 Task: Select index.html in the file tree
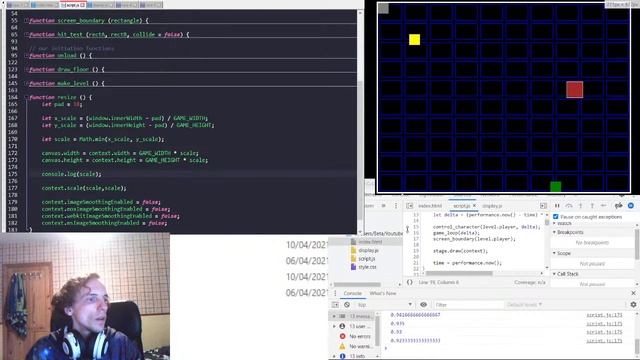click(x=370, y=242)
